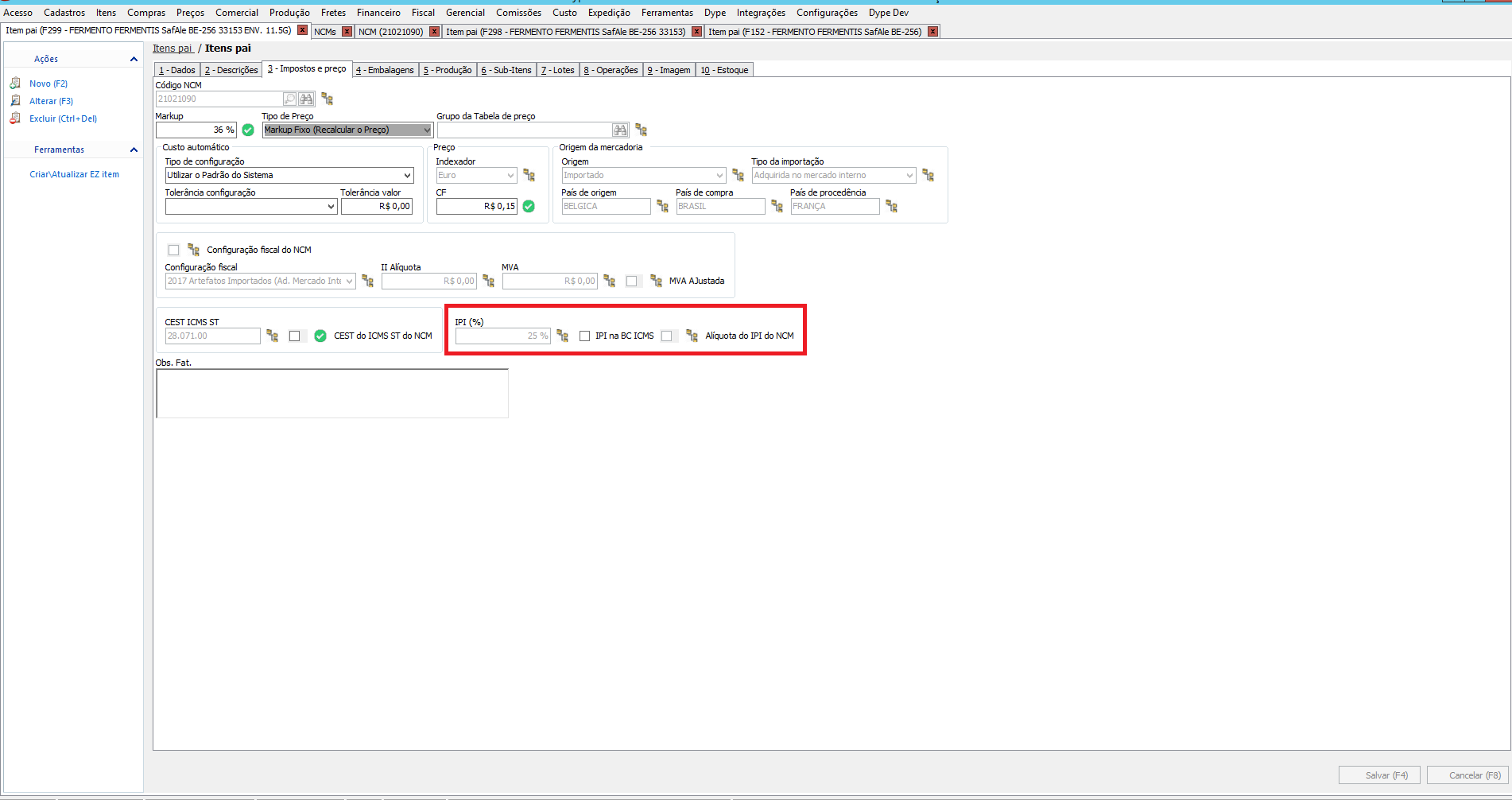Switch to the 1 - Dados tab
This screenshot has width=1512, height=800.
coord(177,70)
